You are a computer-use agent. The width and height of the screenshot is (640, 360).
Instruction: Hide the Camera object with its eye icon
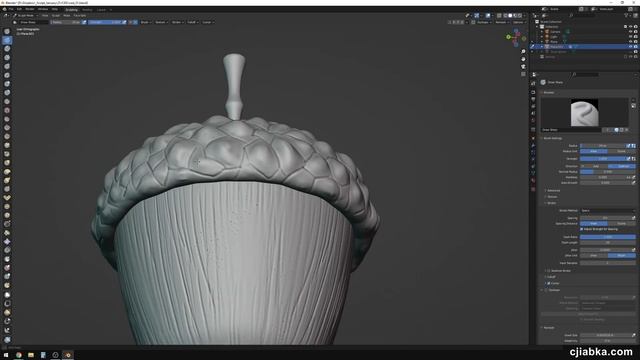630,31
